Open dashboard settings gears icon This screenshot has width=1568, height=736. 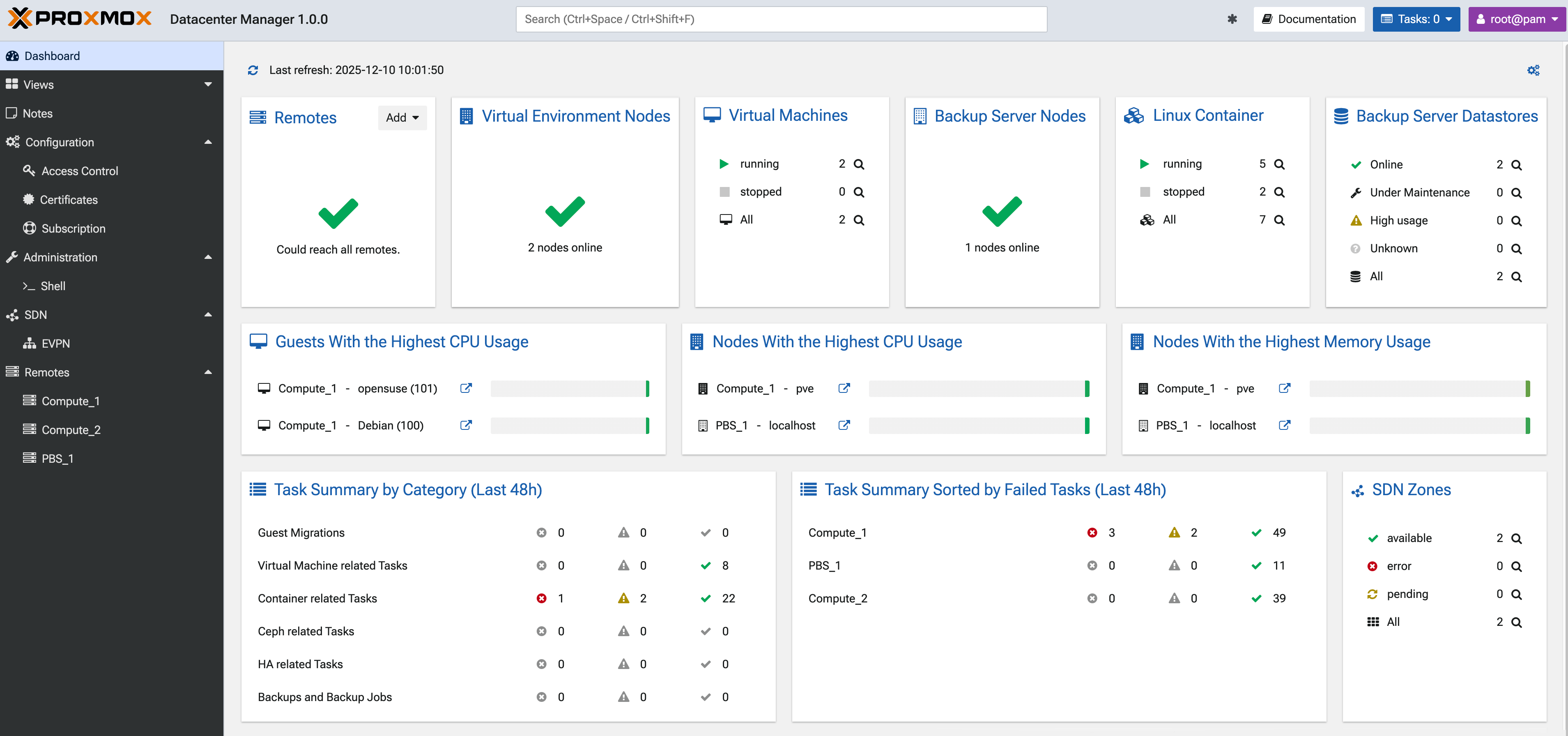click(x=1533, y=70)
